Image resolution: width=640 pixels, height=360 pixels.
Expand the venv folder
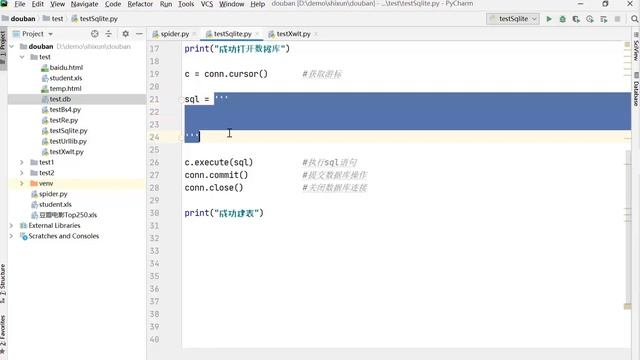click(x=22, y=184)
